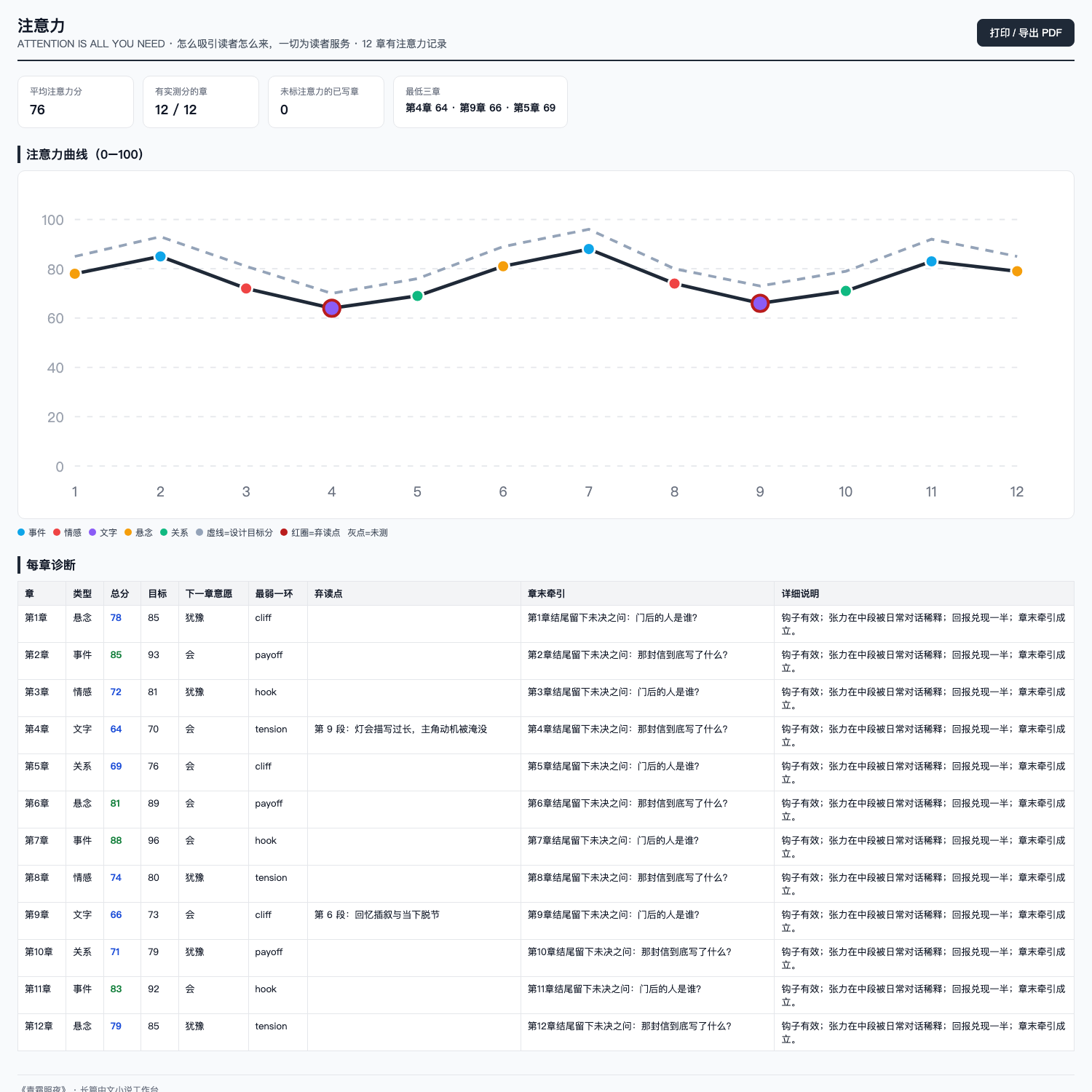Viewport: 1092px width, 1092px height.
Task: Click the 最低三章 summary card
Action: tap(480, 102)
